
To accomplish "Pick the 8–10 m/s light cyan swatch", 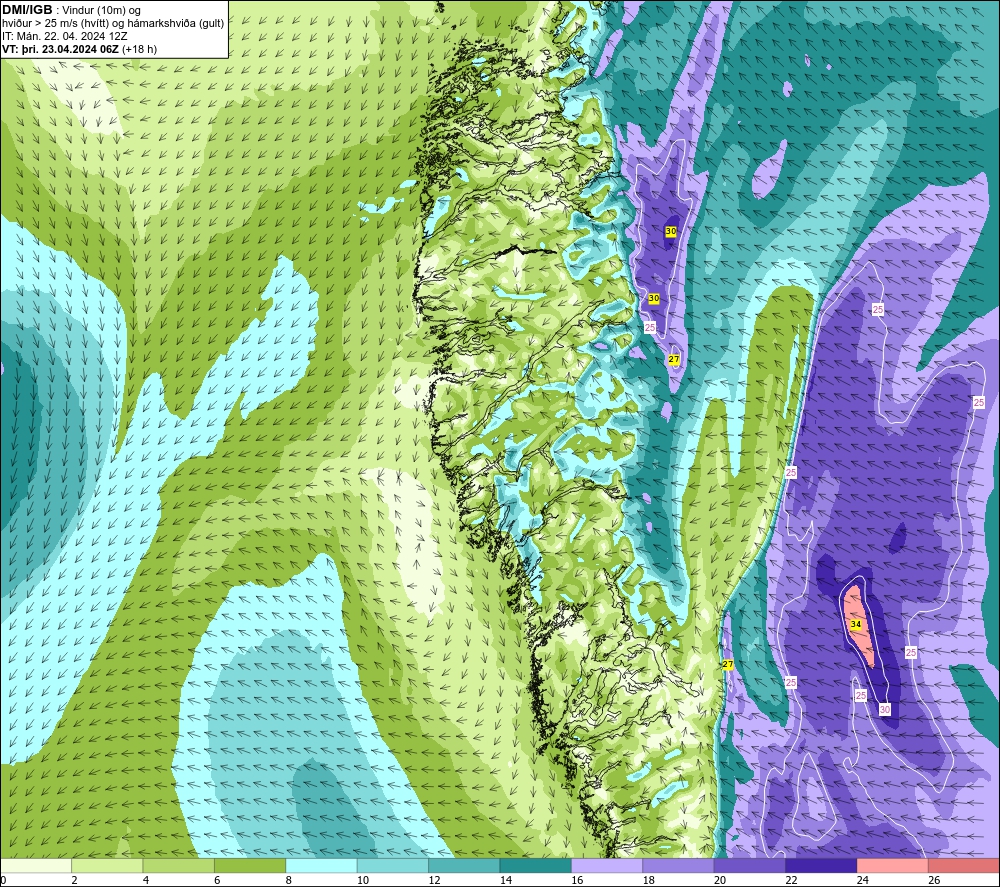I will point(321,865).
